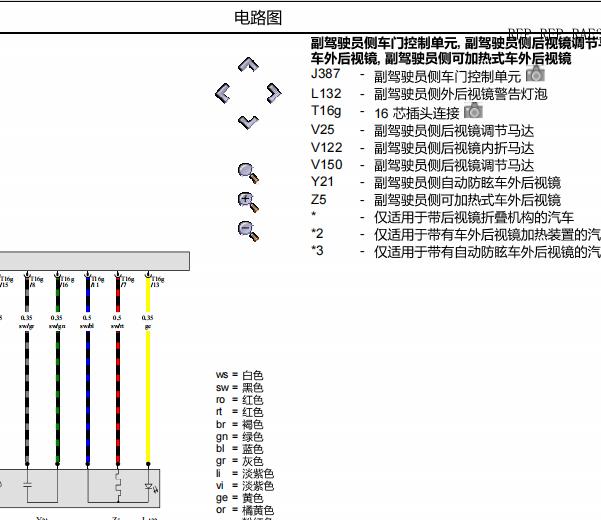Click the or = 橘黄色 color legend entry
The height and width of the screenshot is (520, 601).
[x=245, y=510]
